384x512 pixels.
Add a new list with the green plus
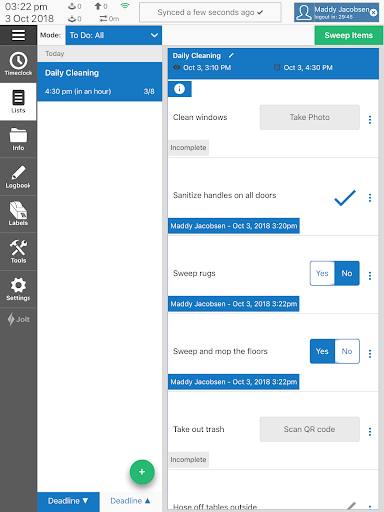coord(142,472)
